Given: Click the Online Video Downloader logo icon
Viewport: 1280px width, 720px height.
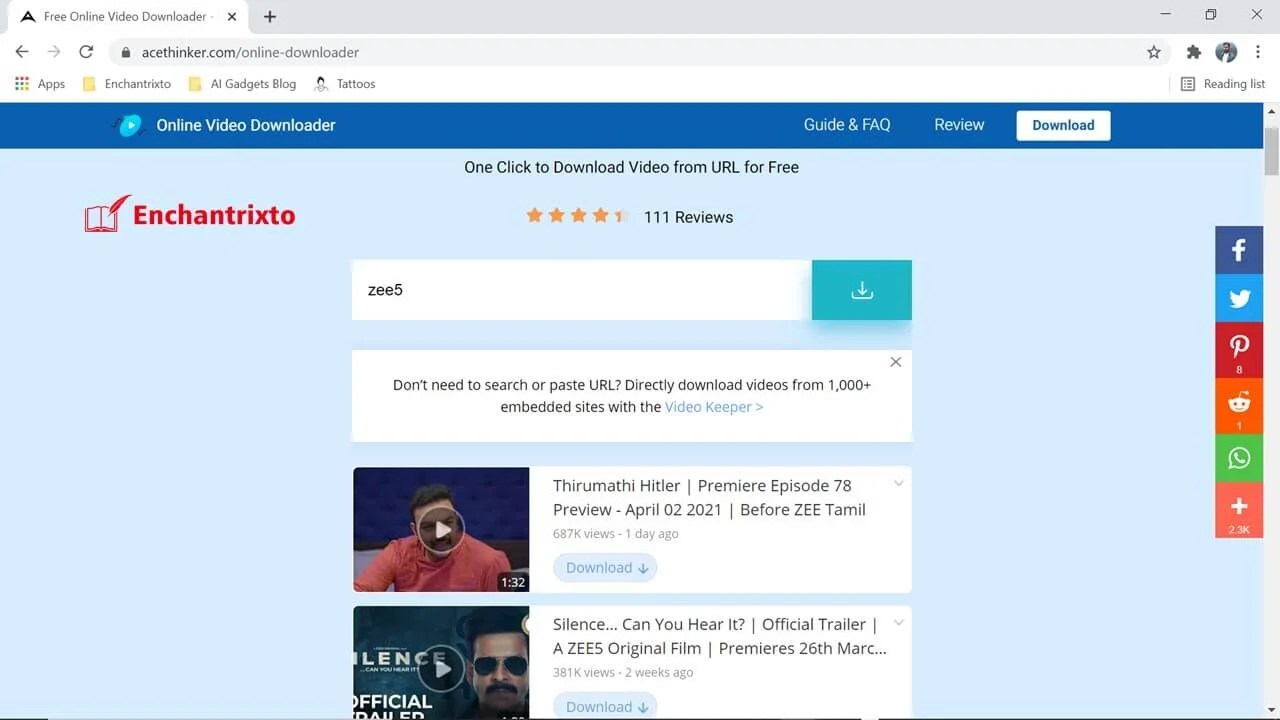Looking at the screenshot, I should 127,125.
